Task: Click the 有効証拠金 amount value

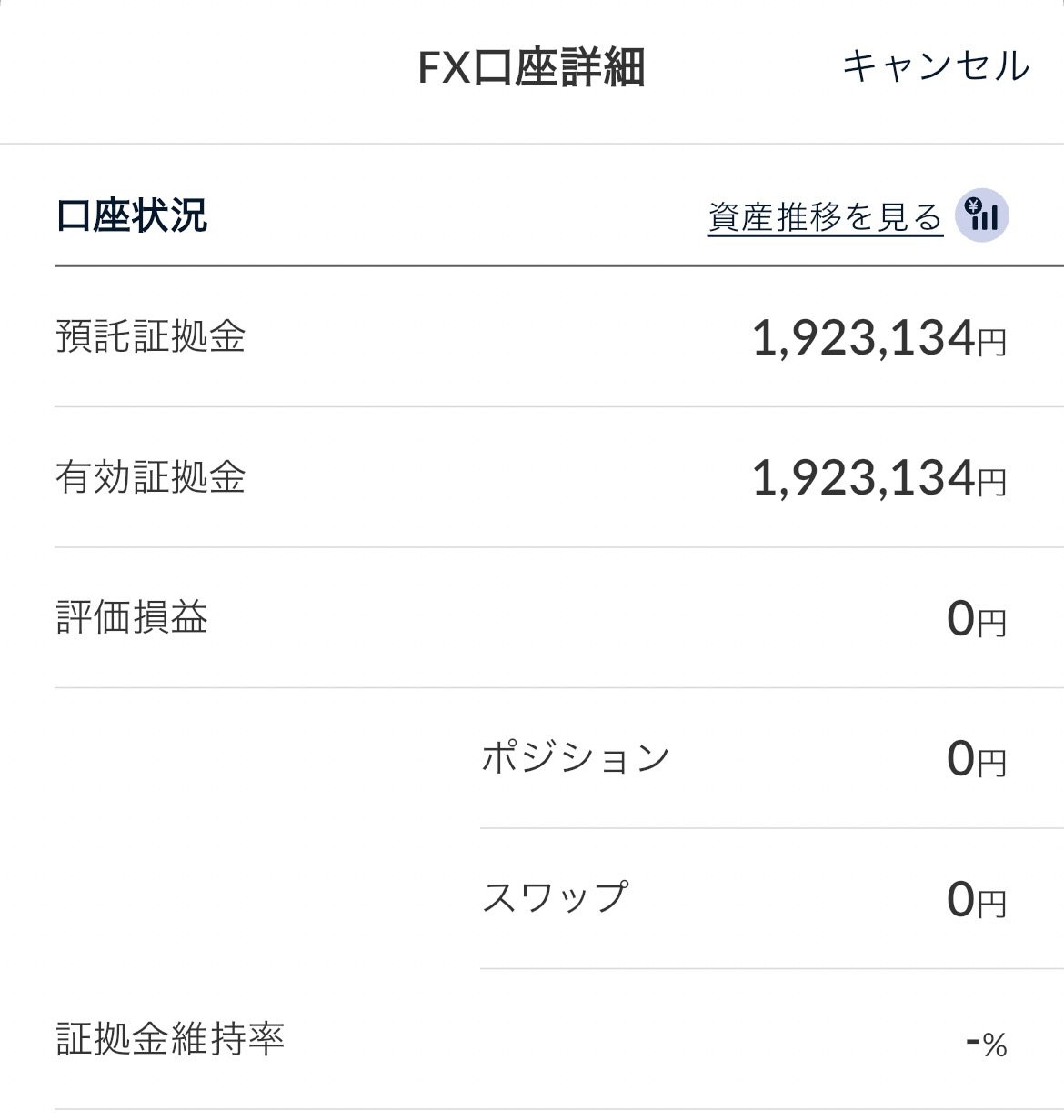Action: click(878, 479)
